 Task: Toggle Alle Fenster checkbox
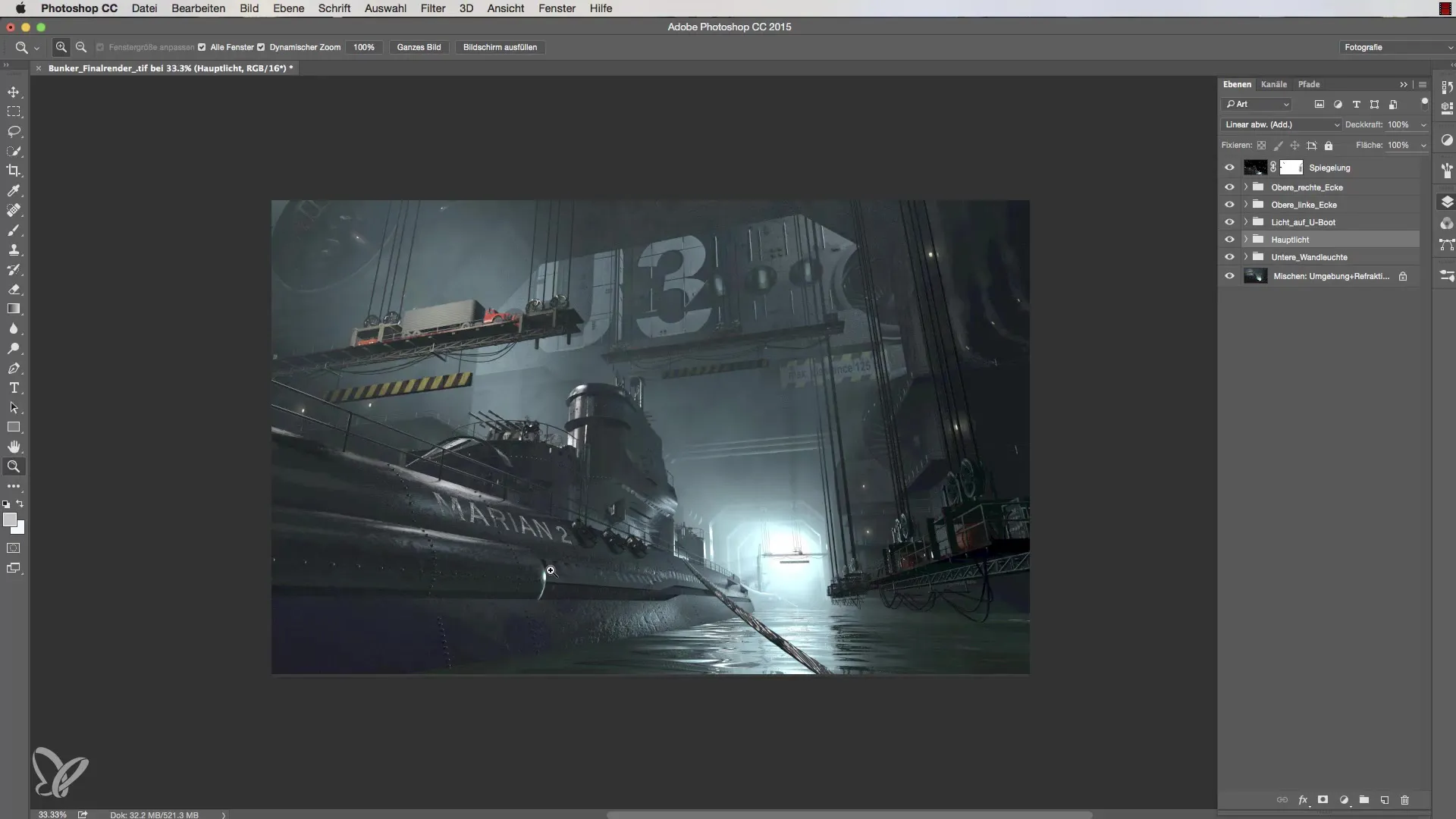pyautogui.click(x=202, y=47)
